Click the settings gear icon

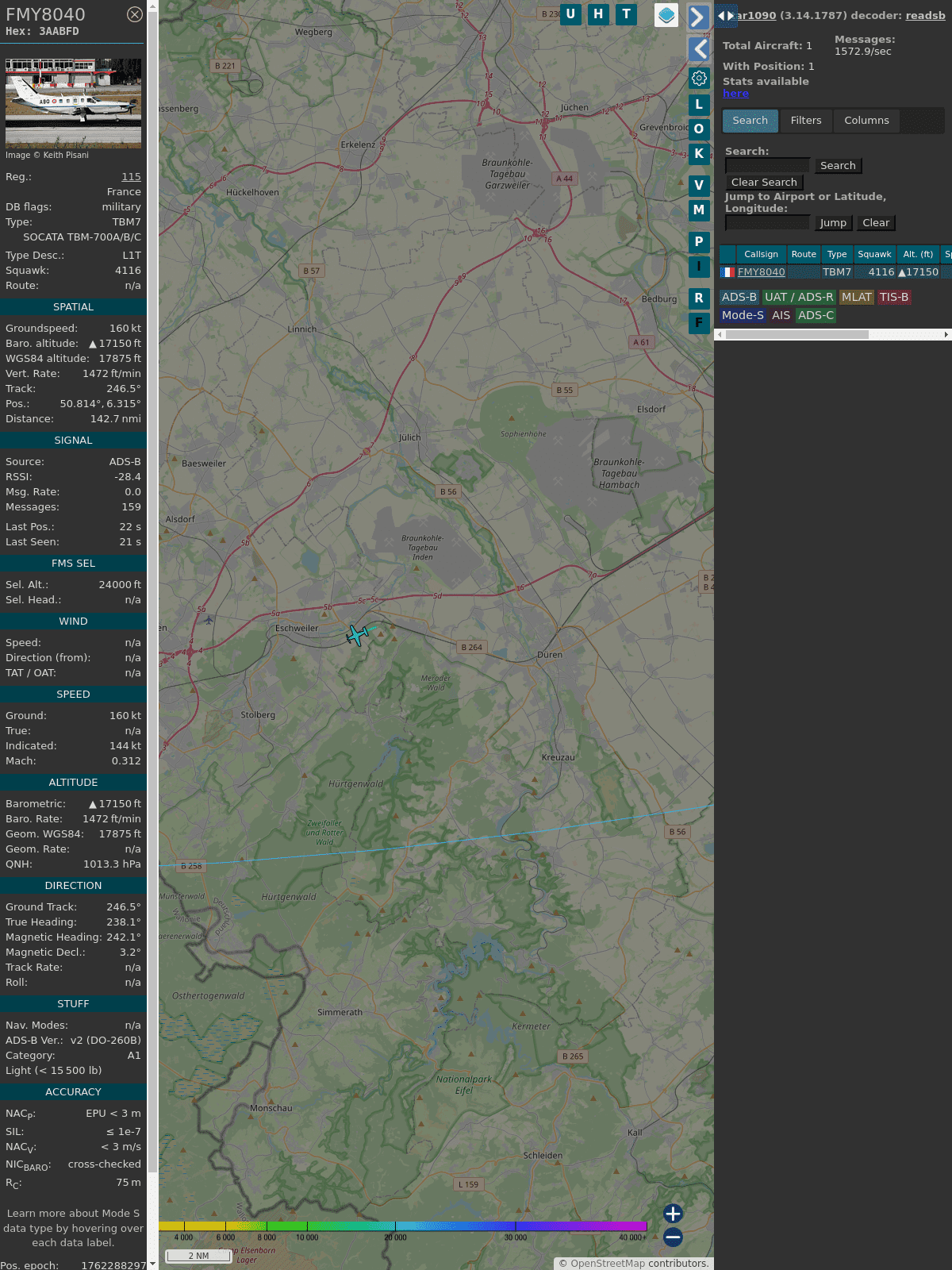coord(699,79)
